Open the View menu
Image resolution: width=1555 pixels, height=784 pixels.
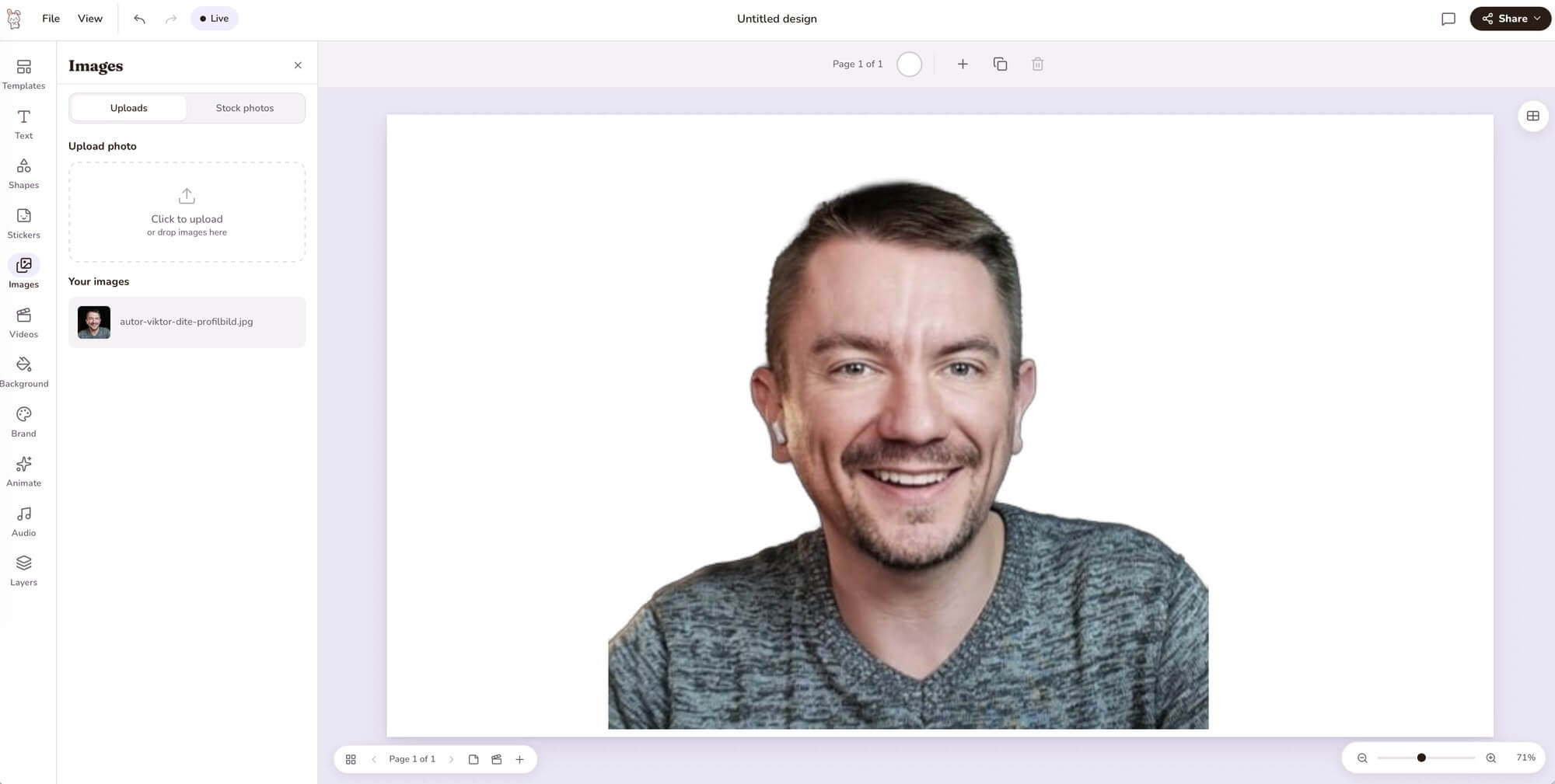click(89, 19)
